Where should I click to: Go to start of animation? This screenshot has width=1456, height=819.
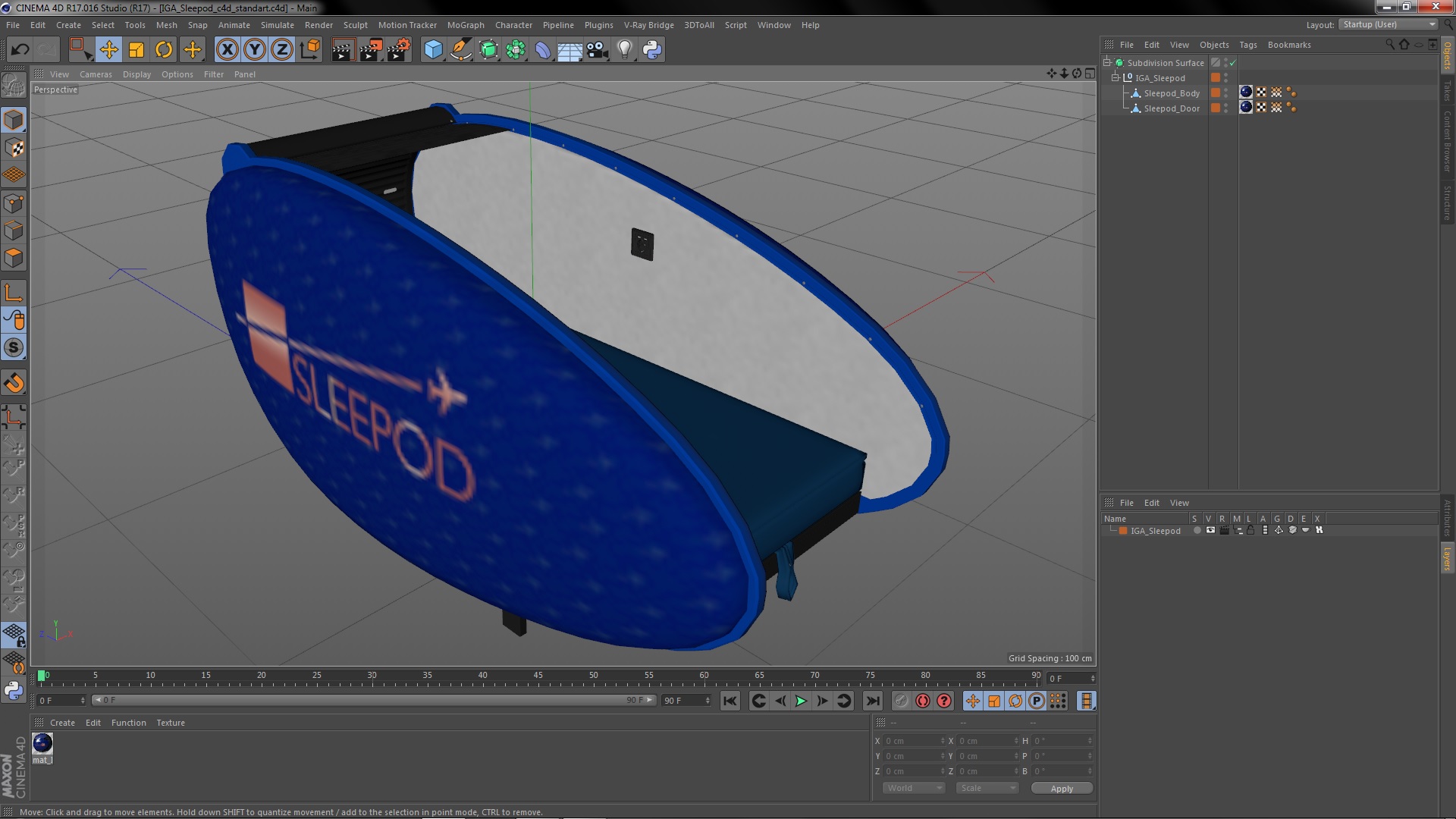point(730,701)
